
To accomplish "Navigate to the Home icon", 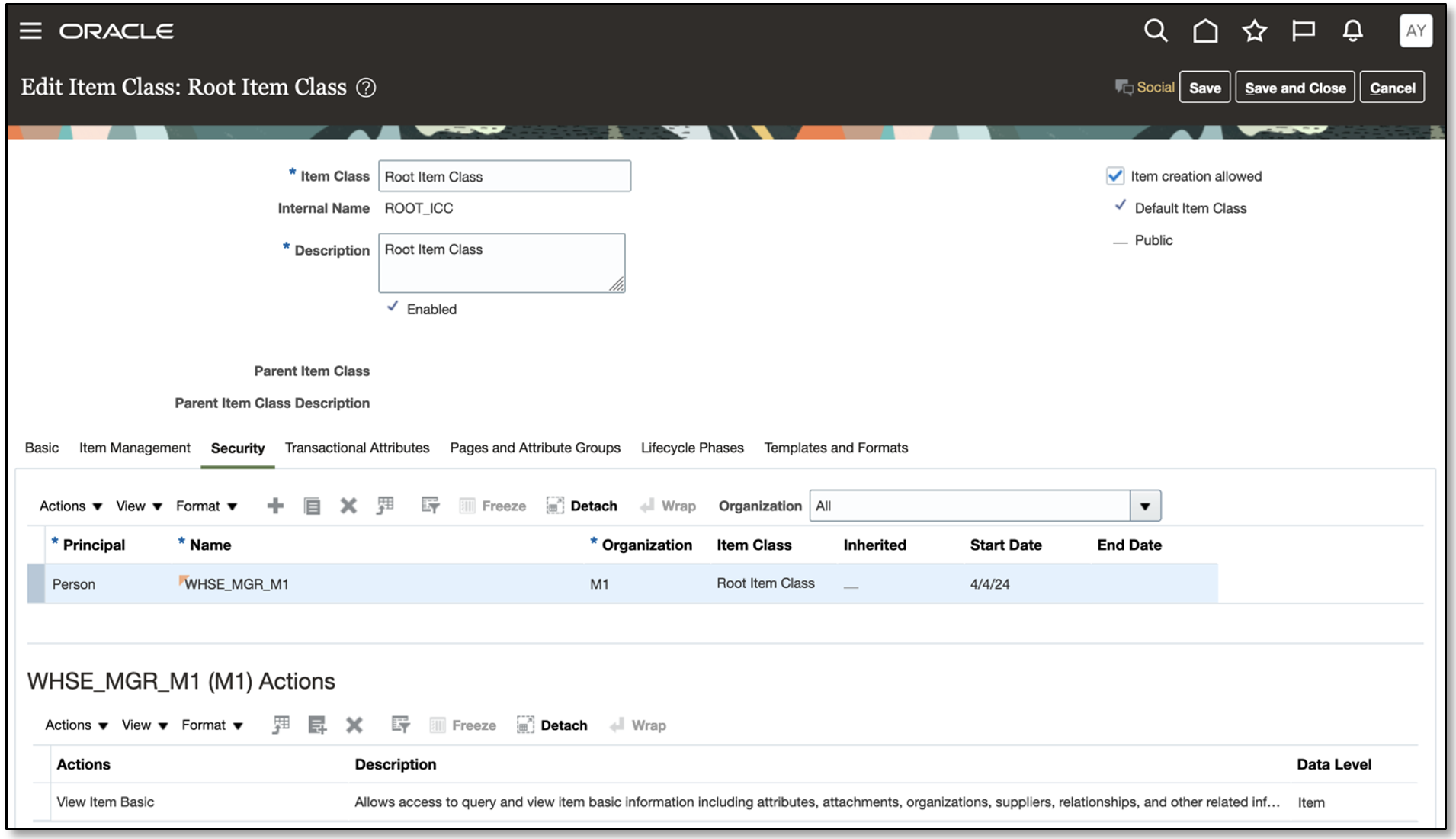I will 1204,31.
